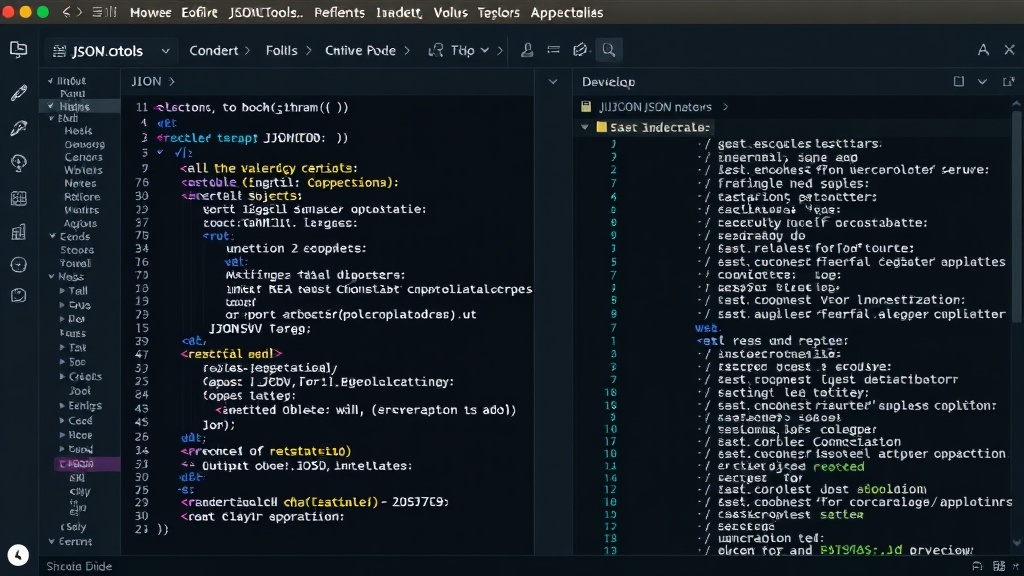
Task: Click the Develop panel title
Action: [x=608, y=82]
